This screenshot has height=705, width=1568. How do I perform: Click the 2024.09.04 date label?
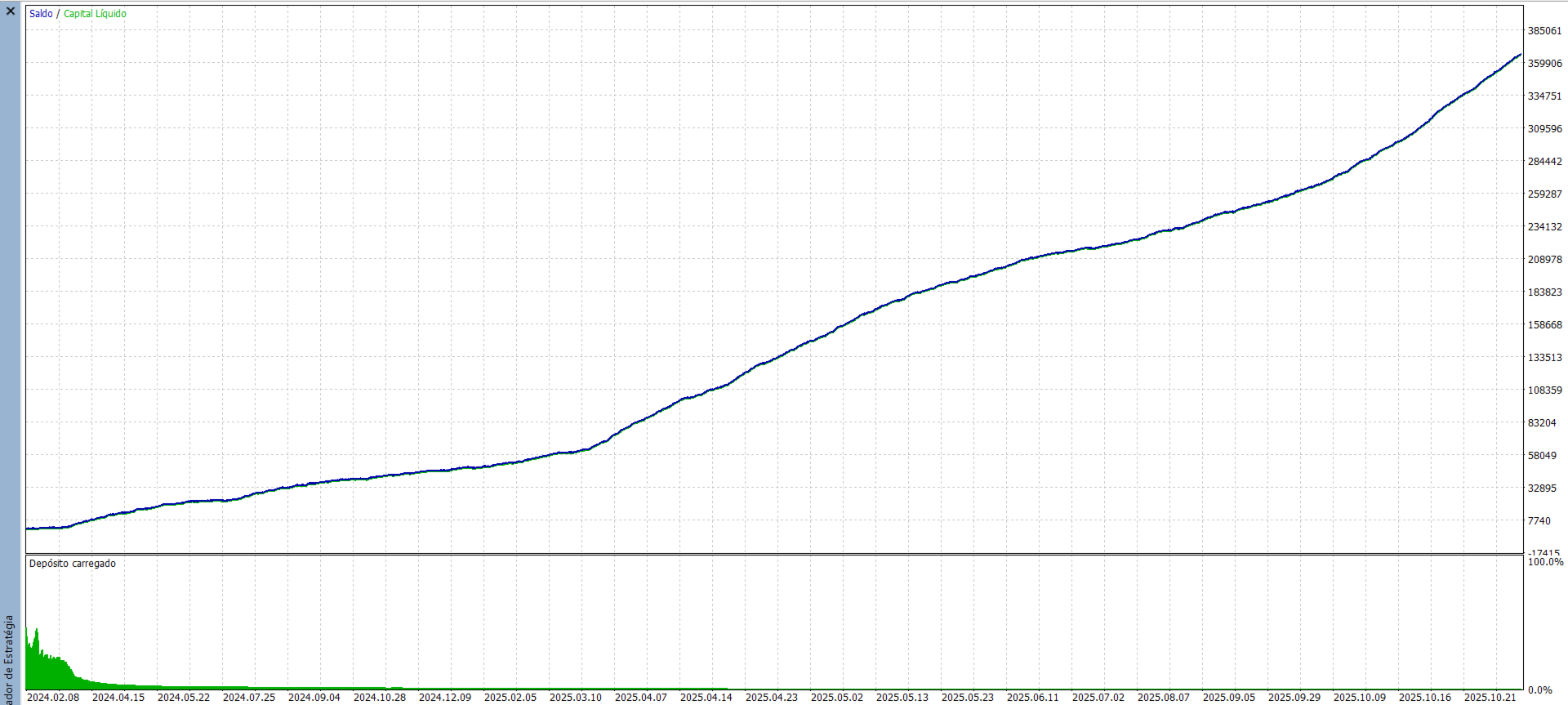coord(314,698)
